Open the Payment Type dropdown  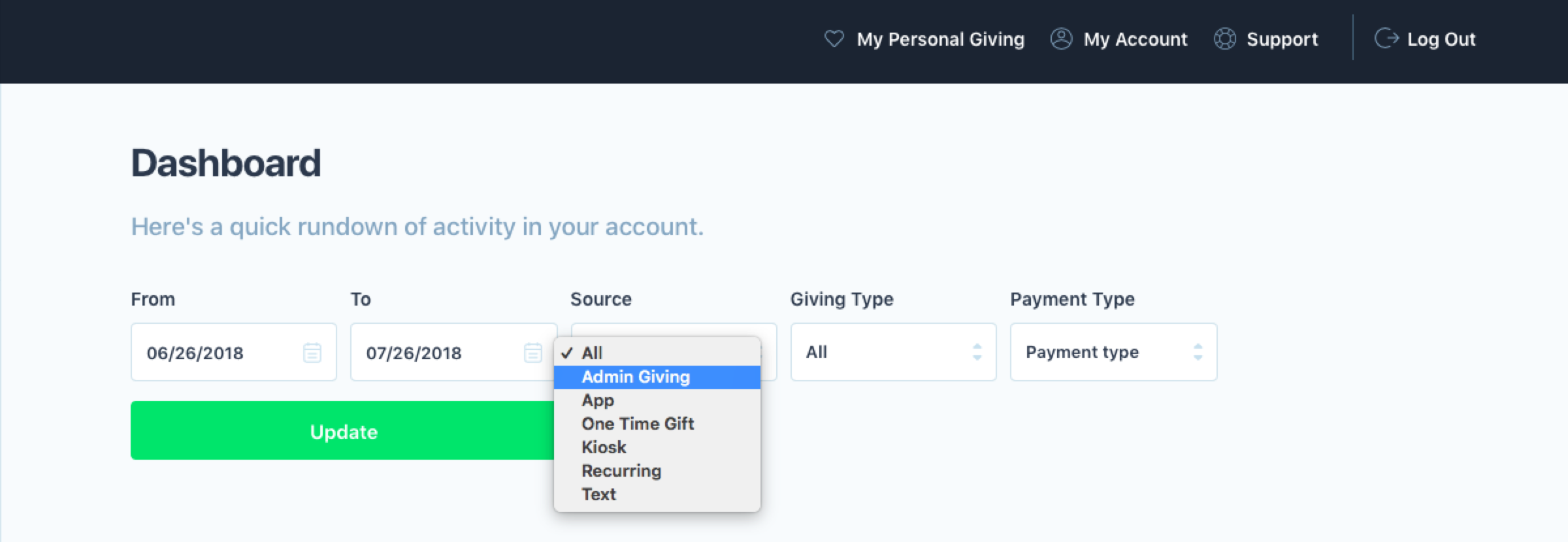pyautogui.click(x=1113, y=352)
